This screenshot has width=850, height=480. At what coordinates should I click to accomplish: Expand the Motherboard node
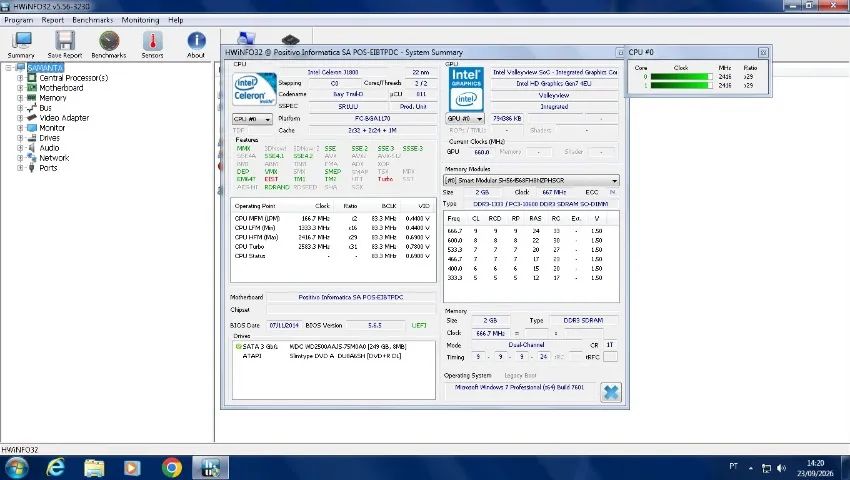[x=20, y=88]
